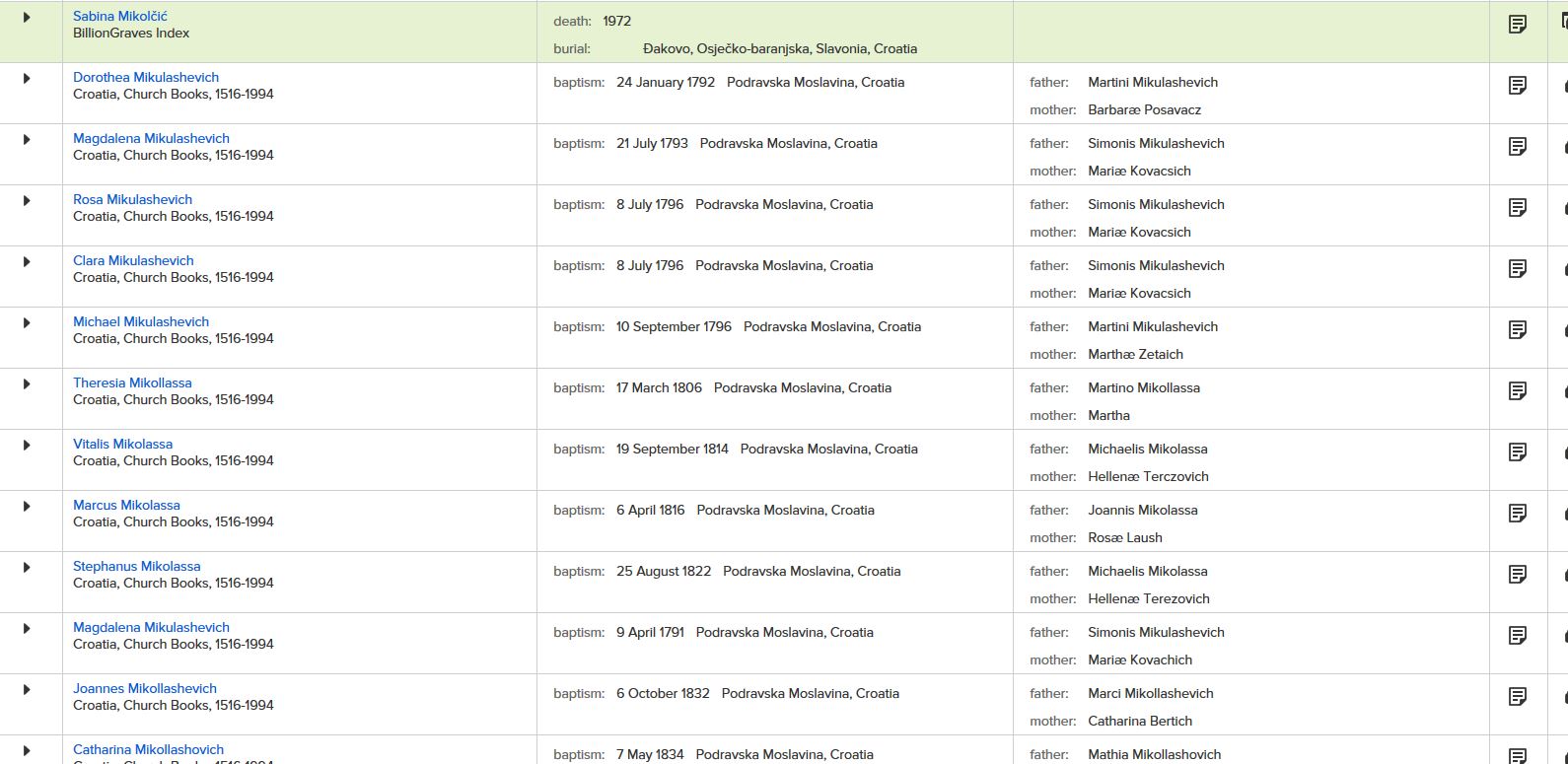Follow the Marcus Mikolassa name link
The height and width of the screenshot is (764, 1568).
click(126, 505)
